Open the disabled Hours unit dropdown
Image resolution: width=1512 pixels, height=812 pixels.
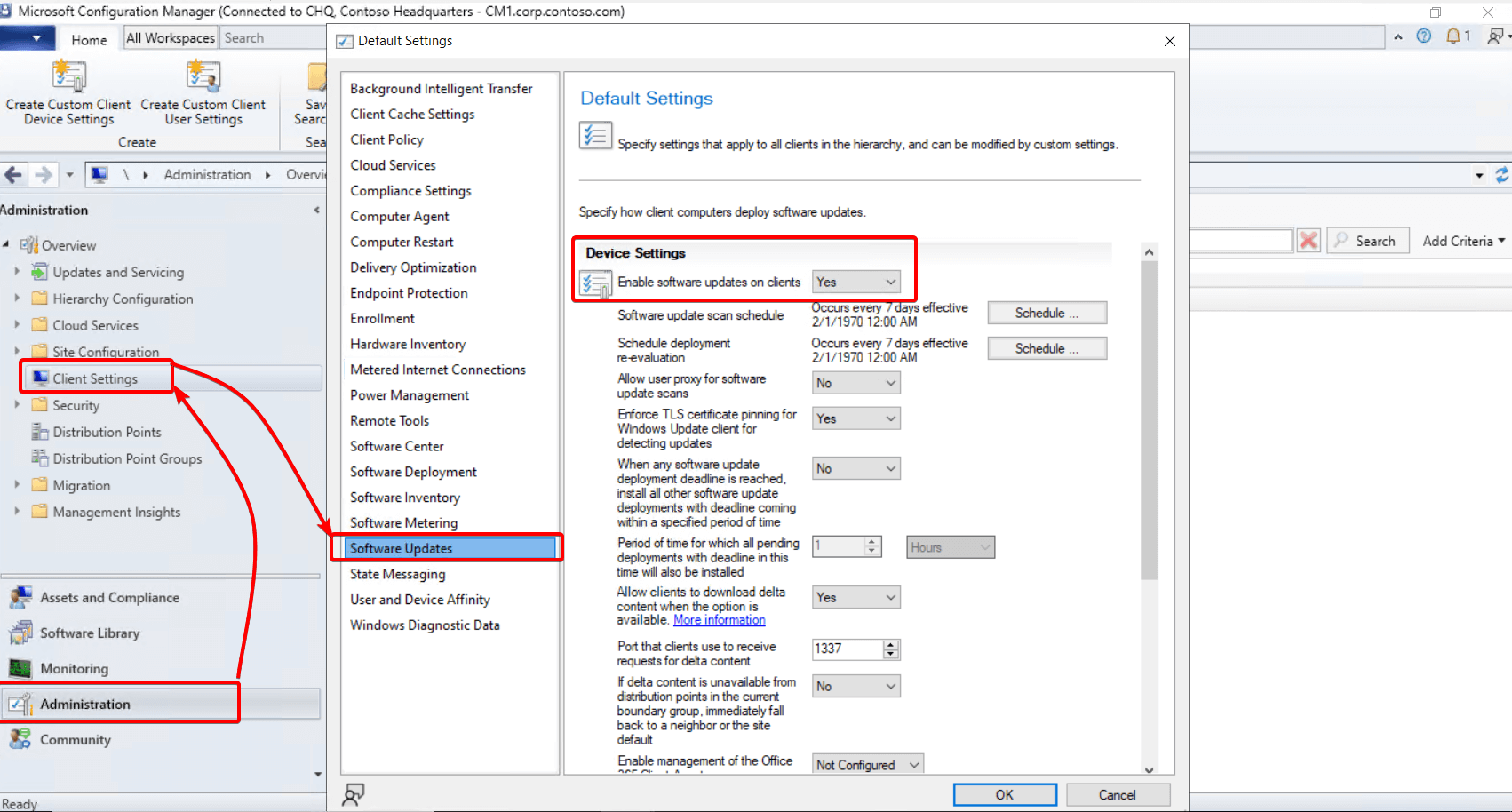click(951, 547)
